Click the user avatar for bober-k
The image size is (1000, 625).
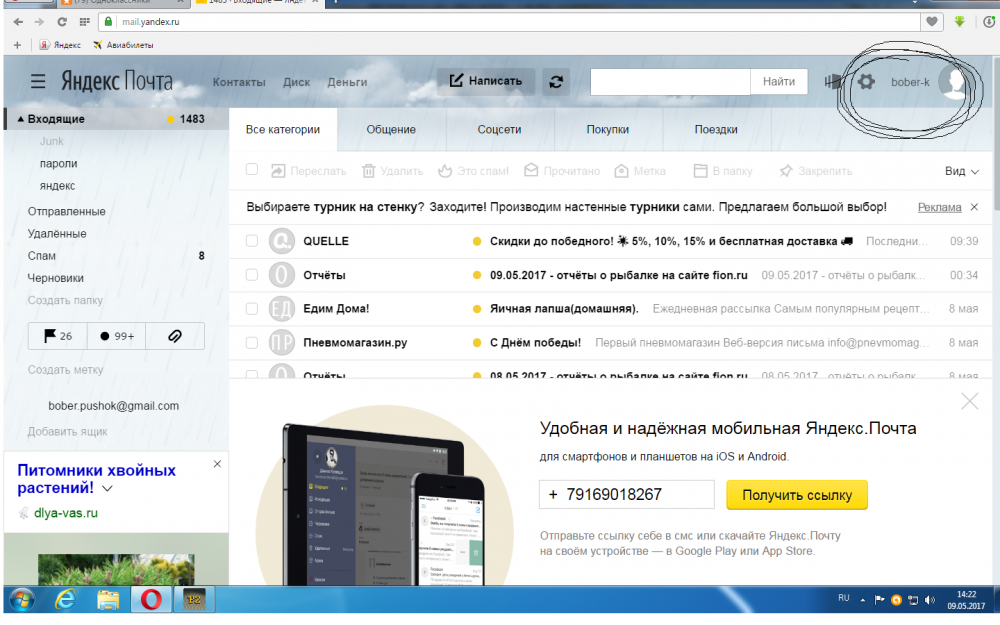[x=952, y=82]
